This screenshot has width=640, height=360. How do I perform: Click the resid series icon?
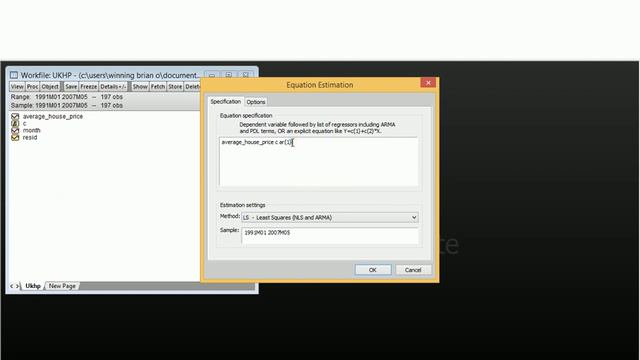pyautogui.click(x=15, y=138)
